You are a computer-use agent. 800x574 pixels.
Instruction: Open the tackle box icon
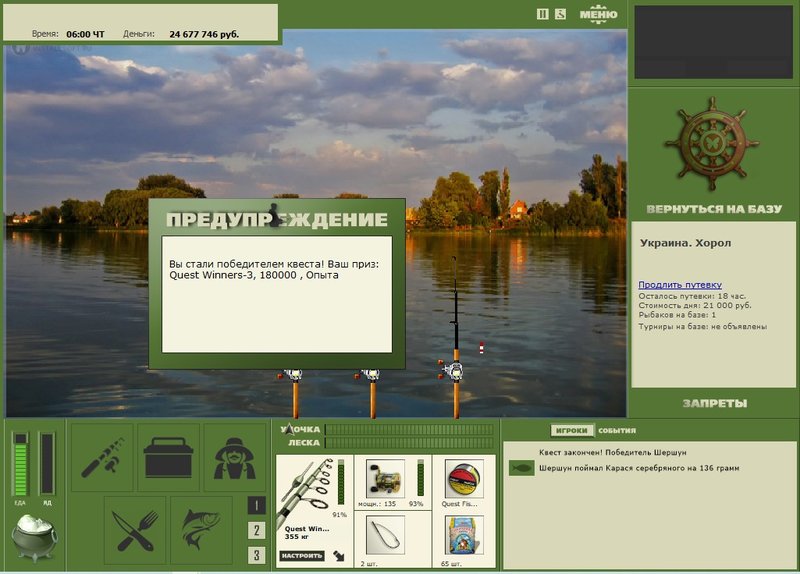point(168,457)
